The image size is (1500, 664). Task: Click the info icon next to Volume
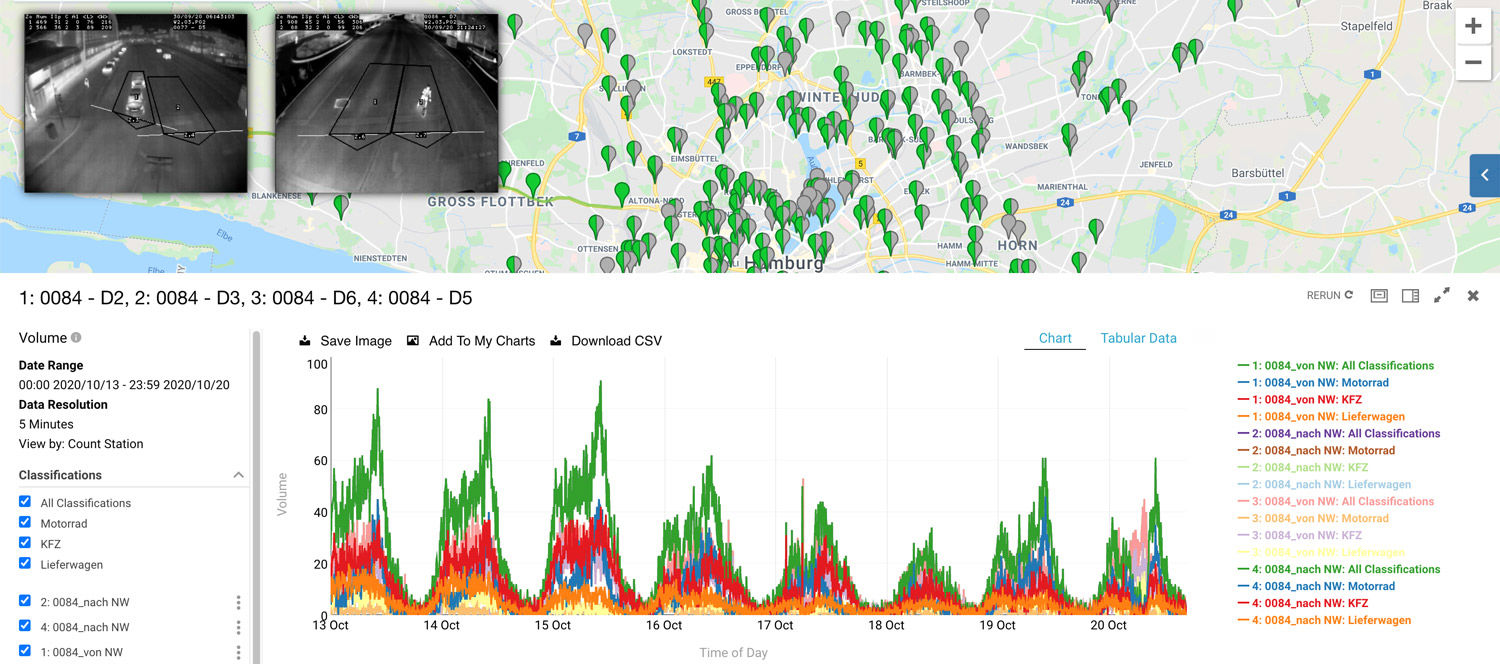pyautogui.click(x=76, y=338)
